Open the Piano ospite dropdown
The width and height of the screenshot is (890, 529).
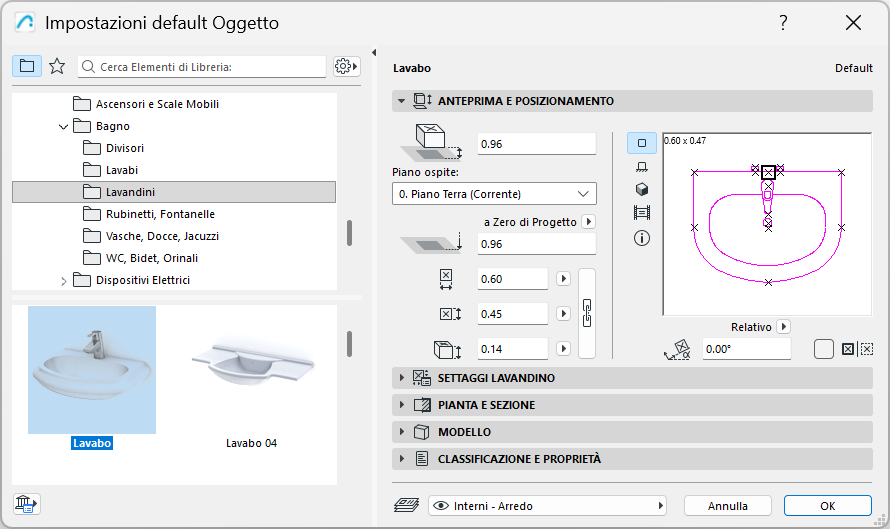tap(494, 194)
